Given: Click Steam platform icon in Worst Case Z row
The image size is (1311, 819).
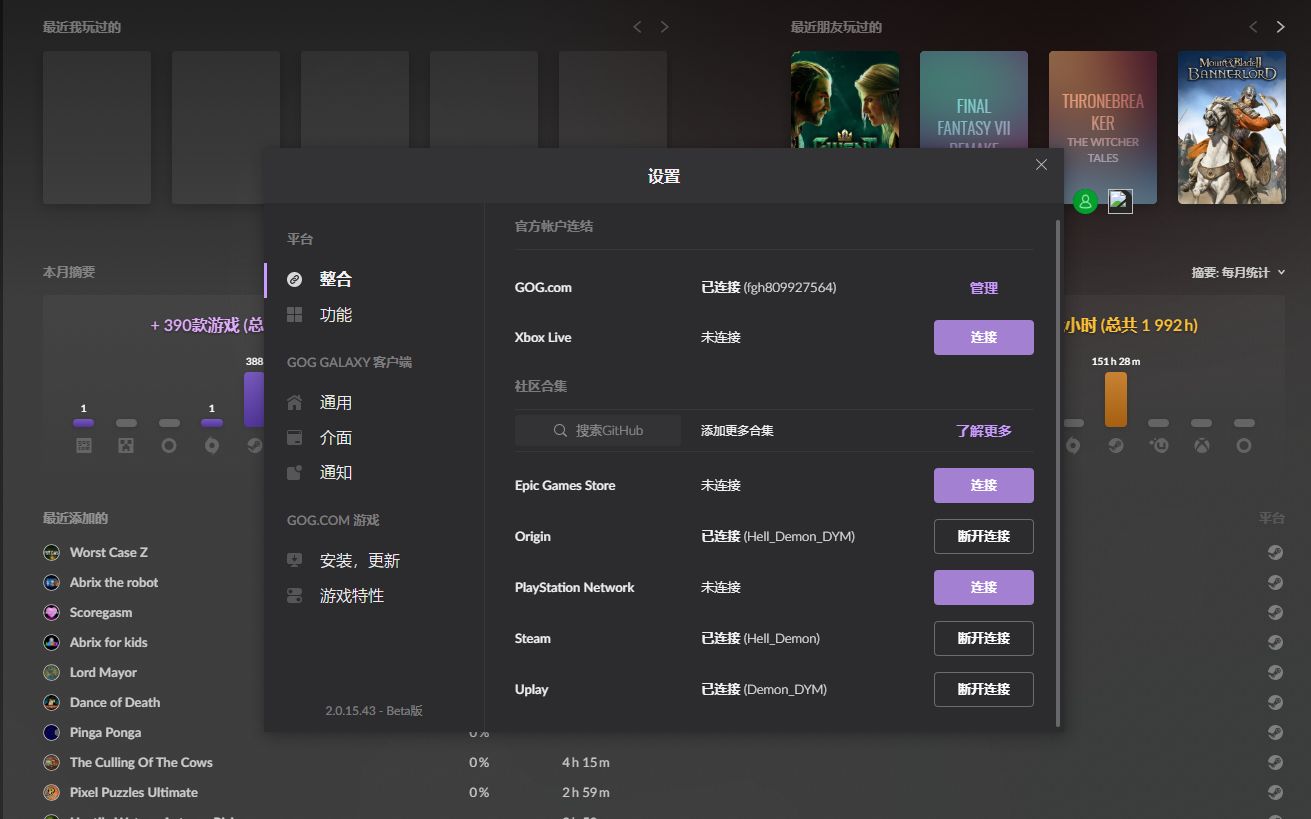Looking at the screenshot, I should (x=1275, y=552).
